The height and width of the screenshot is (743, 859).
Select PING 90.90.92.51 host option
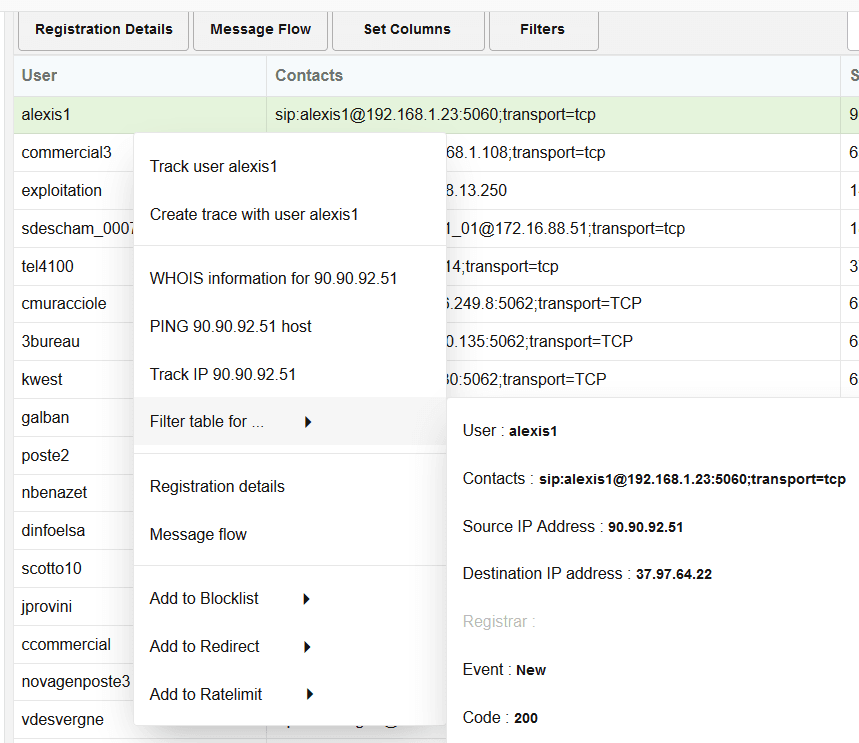coord(231,326)
